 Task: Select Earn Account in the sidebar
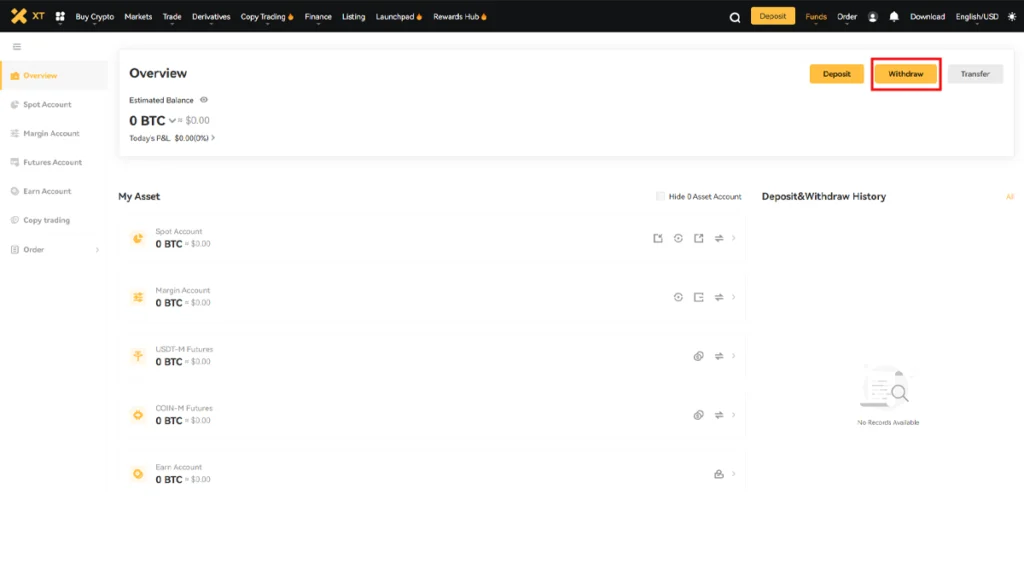pyautogui.click(x=54, y=191)
